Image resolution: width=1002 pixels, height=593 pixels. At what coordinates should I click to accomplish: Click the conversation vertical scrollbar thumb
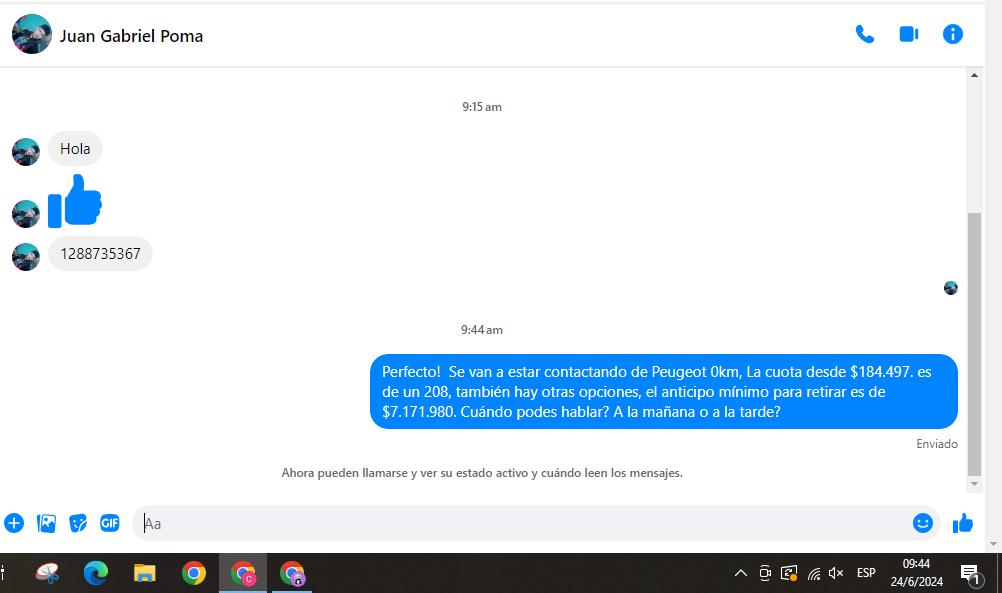point(975,344)
